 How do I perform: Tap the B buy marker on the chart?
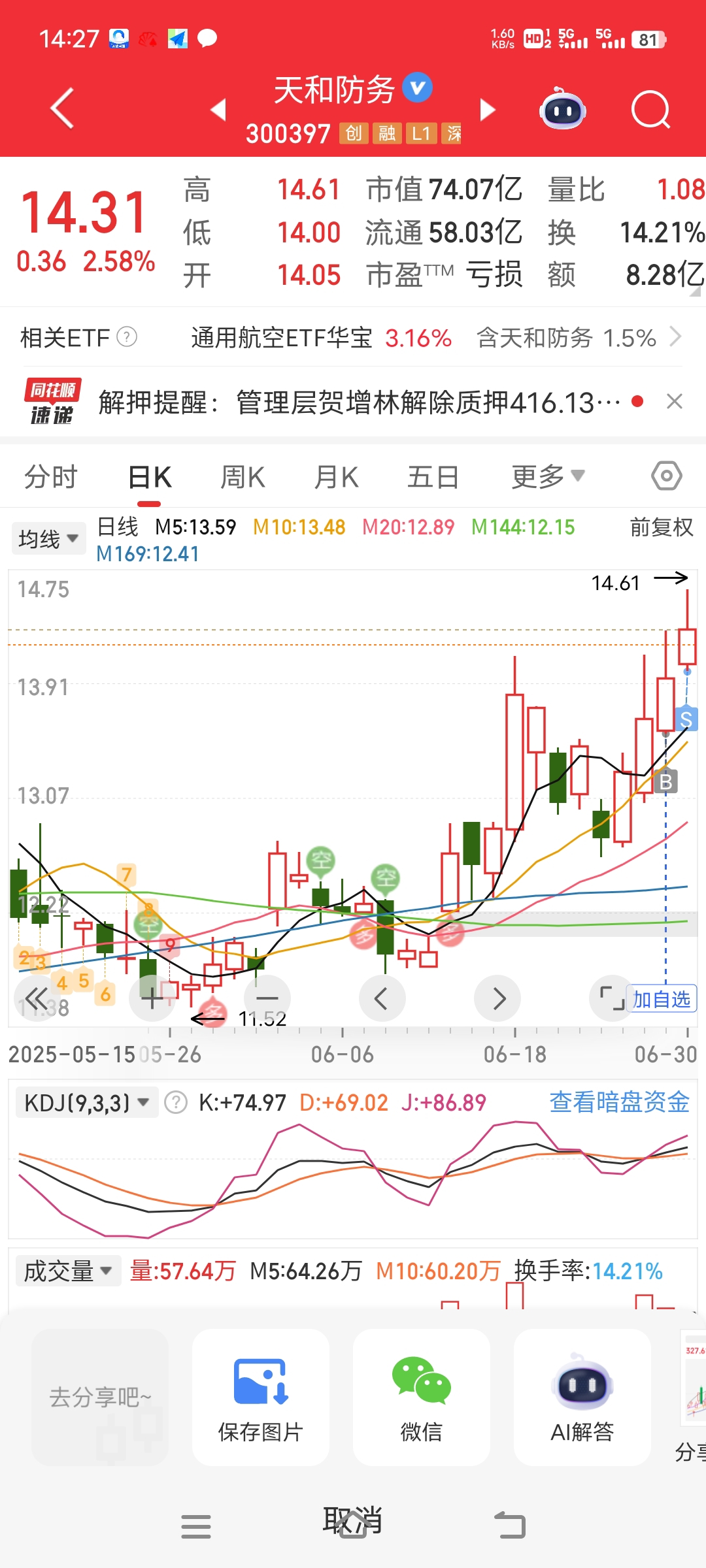pos(666,781)
